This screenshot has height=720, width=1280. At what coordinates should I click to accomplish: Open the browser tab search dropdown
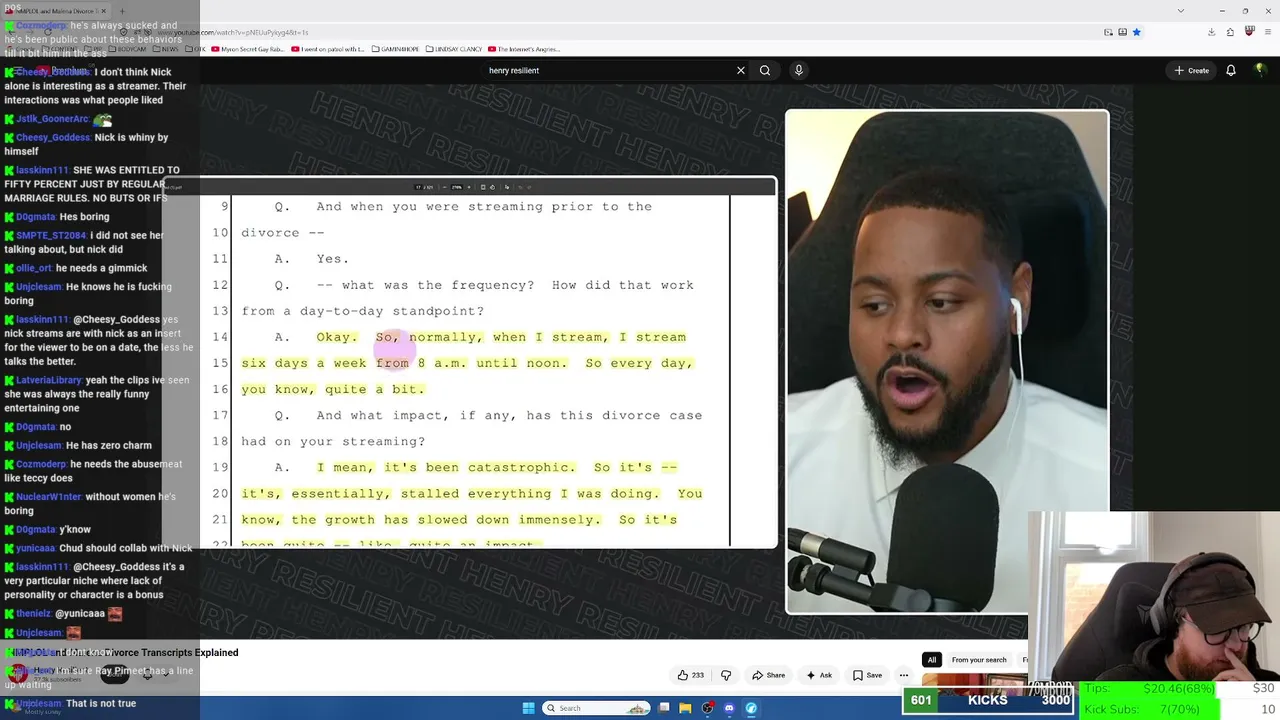pos(1181,11)
